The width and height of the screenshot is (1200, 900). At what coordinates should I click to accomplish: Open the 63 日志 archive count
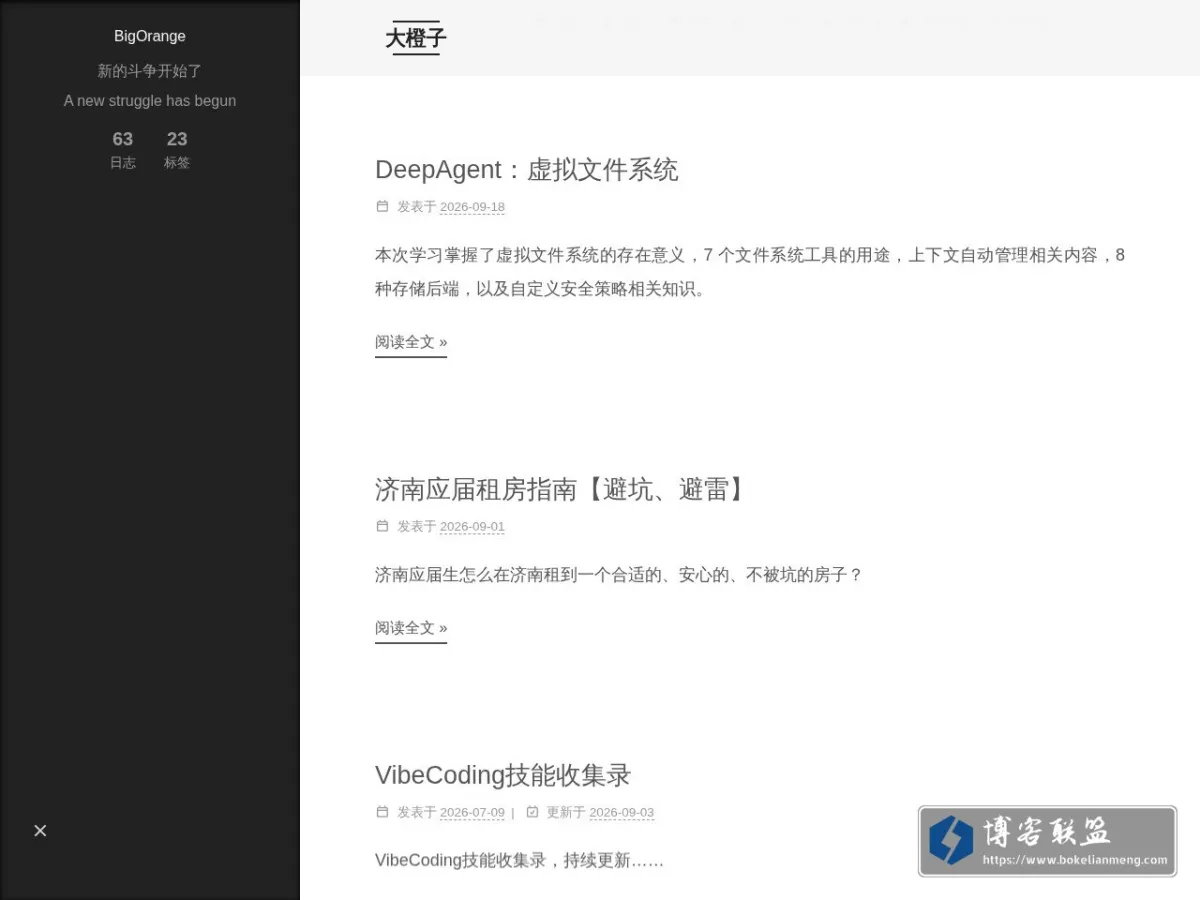tap(123, 149)
